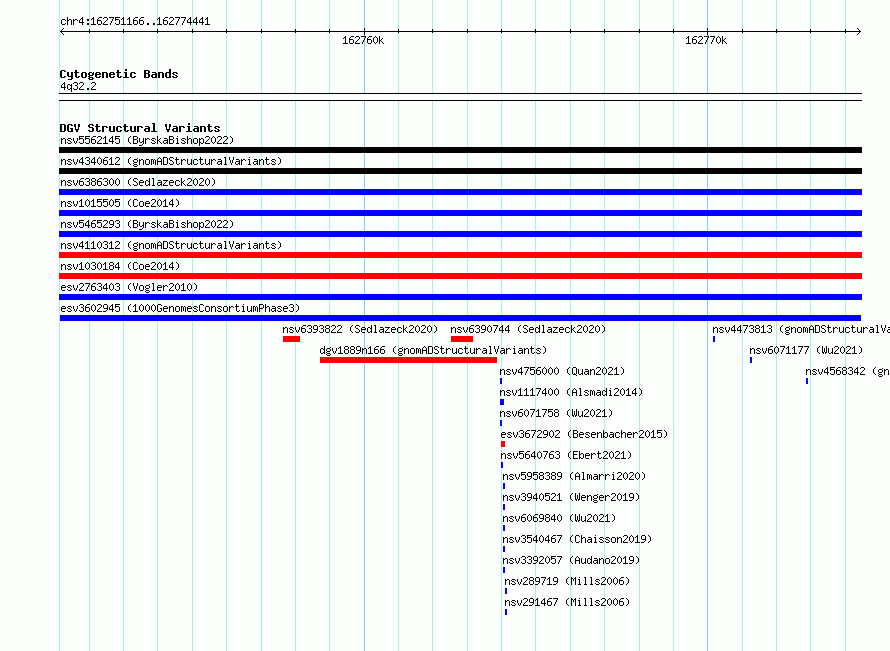Open nsv3540467 (Chaisson2019) label
This screenshot has width=890, height=651.
click(x=577, y=539)
